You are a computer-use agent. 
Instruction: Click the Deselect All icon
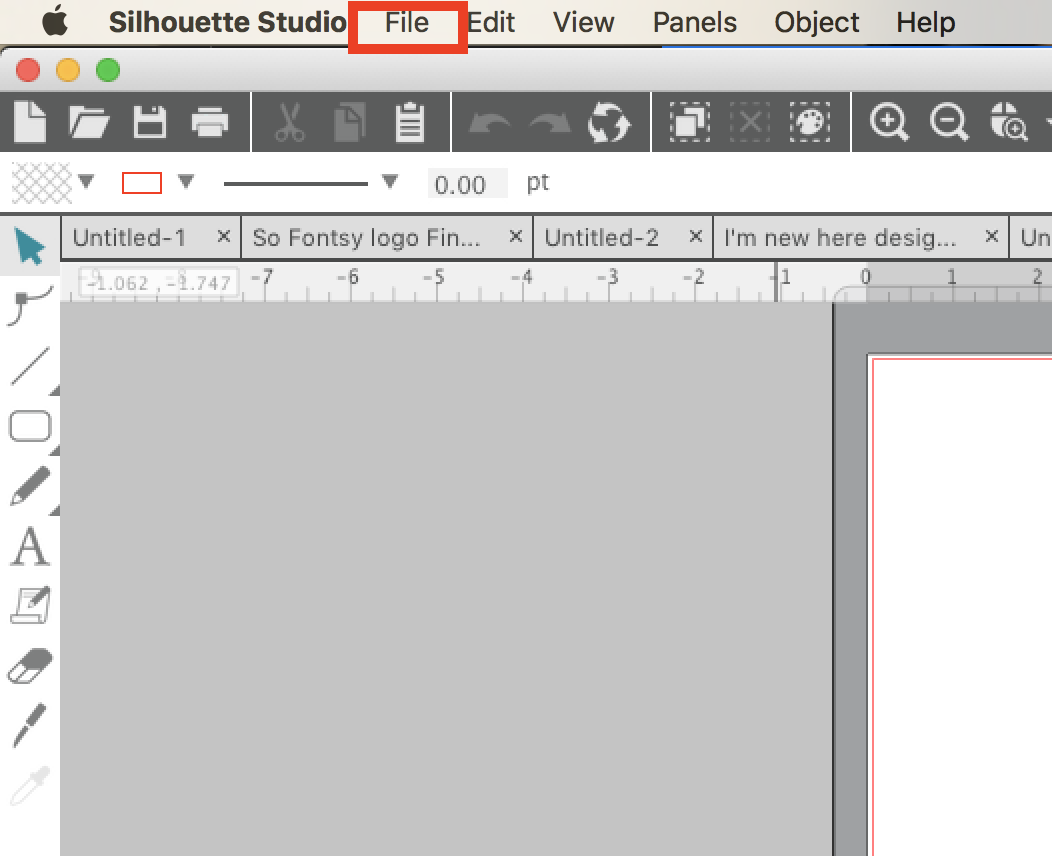(x=749, y=122)
